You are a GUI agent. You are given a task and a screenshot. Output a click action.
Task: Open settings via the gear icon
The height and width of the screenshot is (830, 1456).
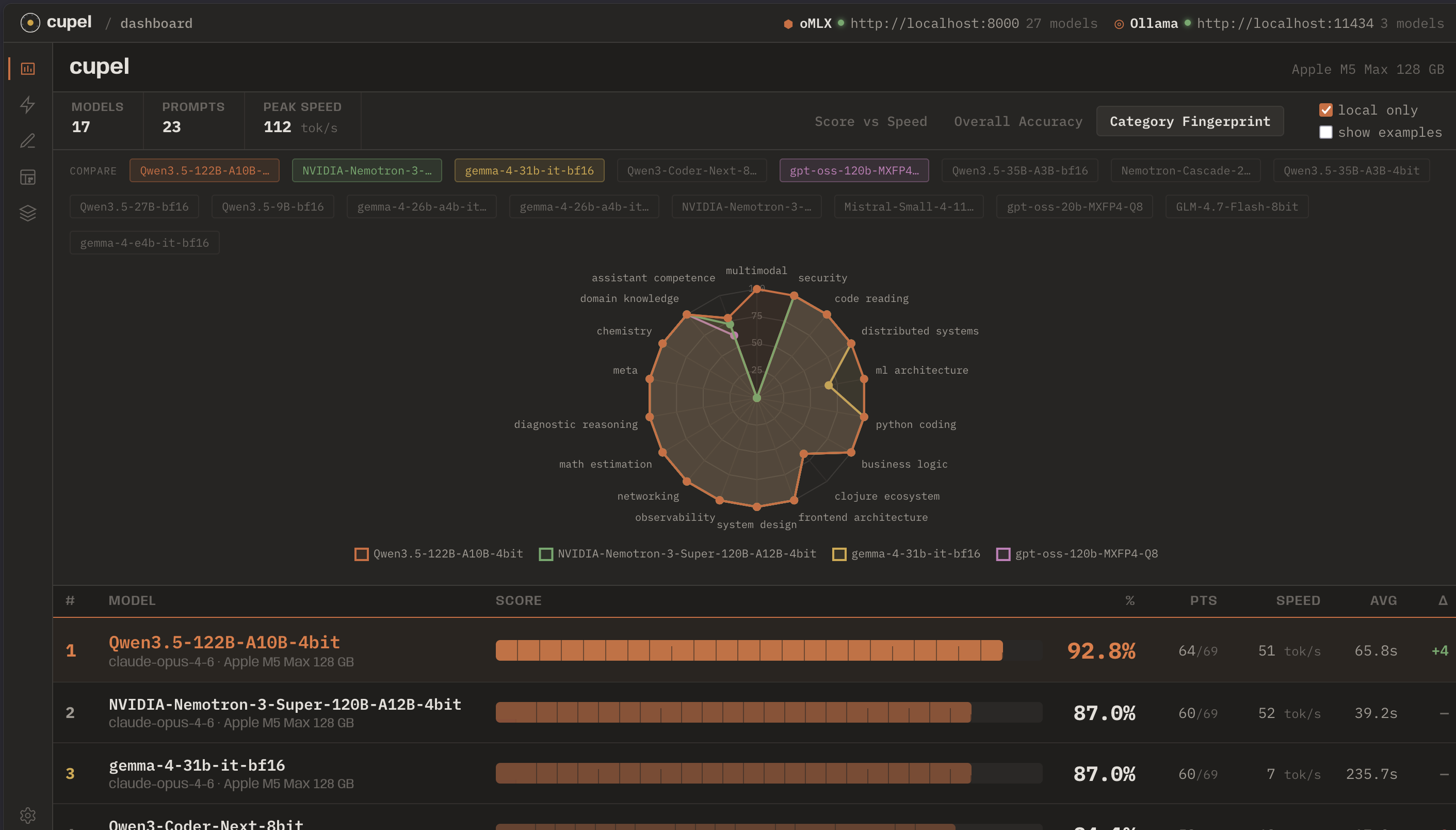(27, 815)
